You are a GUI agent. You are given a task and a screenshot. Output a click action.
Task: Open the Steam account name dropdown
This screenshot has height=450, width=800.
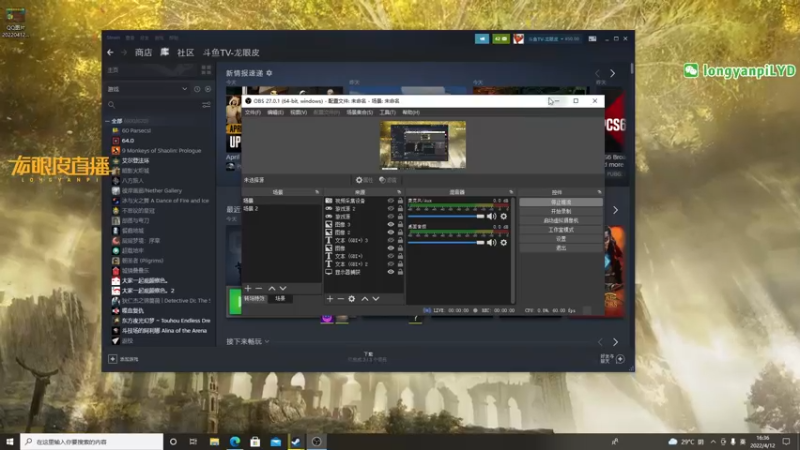pyautogui.click(x=554, y=39)
